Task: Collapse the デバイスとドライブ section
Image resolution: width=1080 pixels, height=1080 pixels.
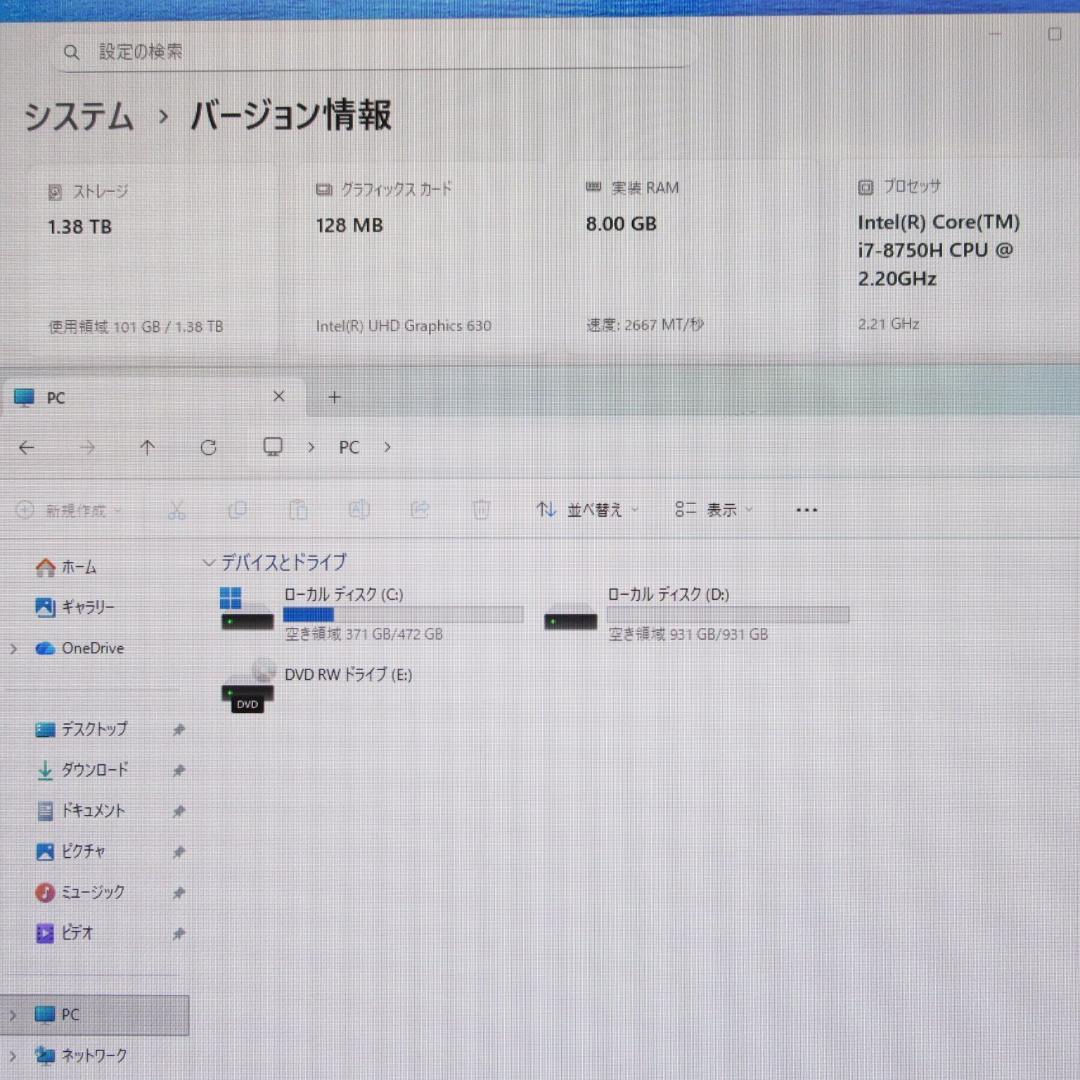Action: click(x=208, y=562)
